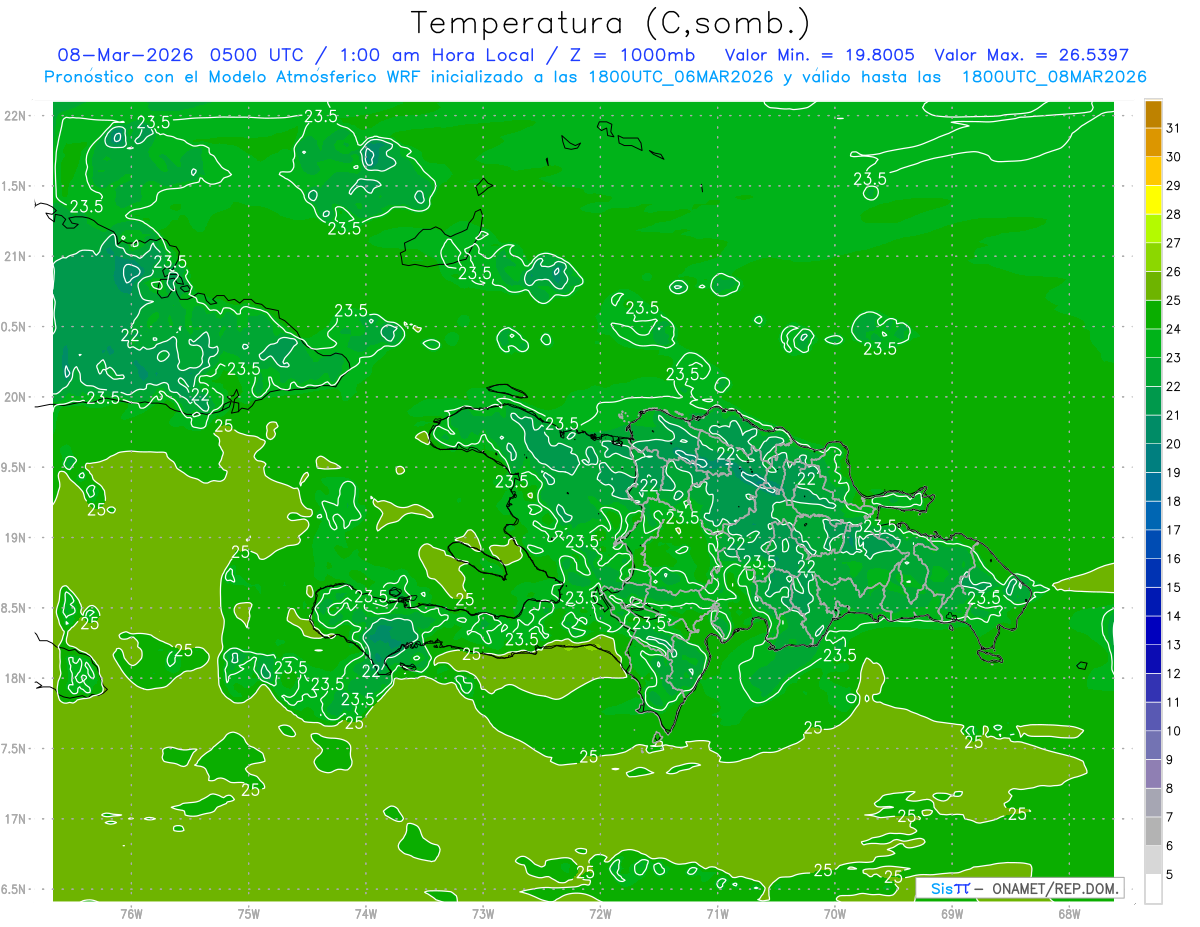The image size is (1200, 927).
Task: Click the 22N latitude axis label
Action: tap(15, 116)
